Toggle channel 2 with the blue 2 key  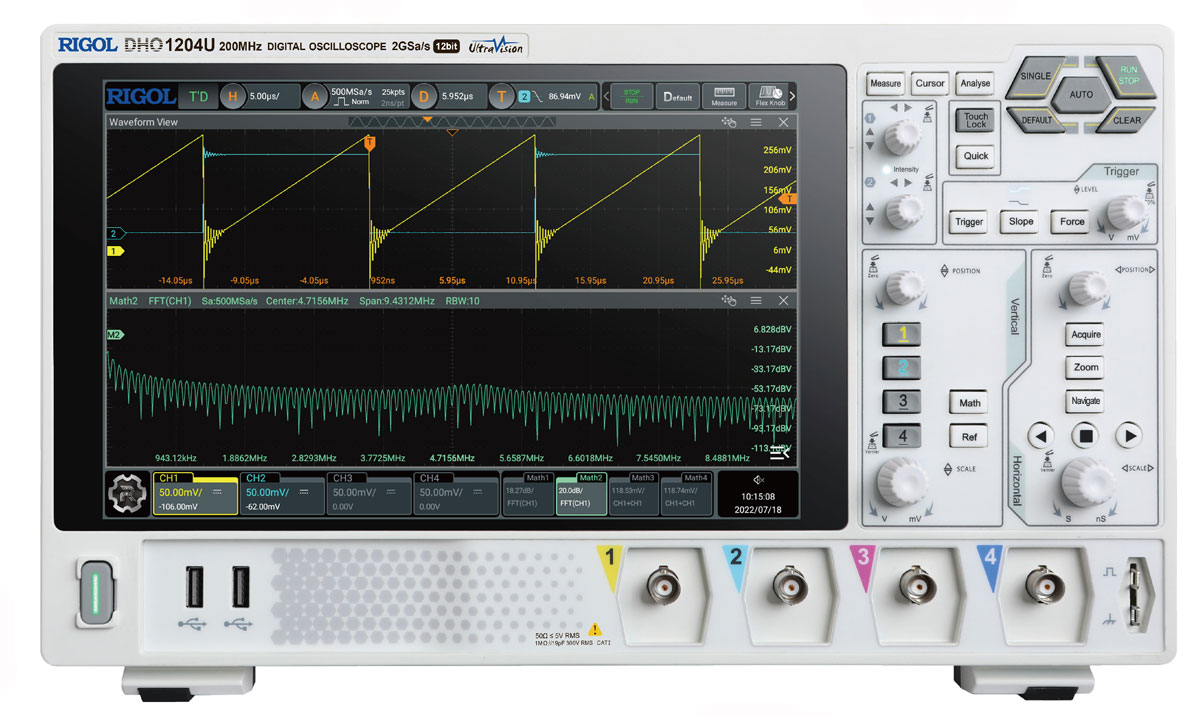click(x=902, y=368)
